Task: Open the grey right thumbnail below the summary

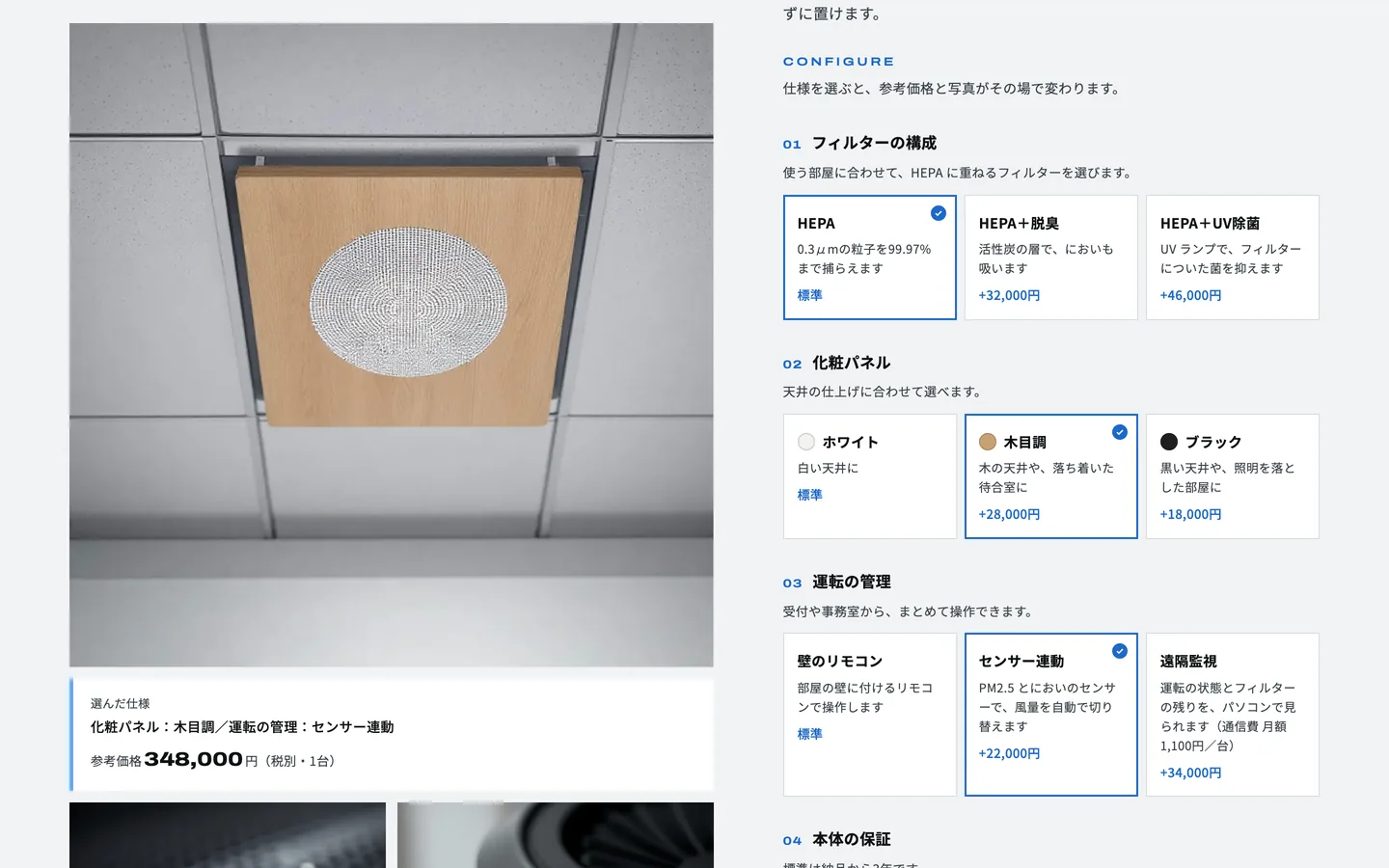Action: (x=556, y=835)
